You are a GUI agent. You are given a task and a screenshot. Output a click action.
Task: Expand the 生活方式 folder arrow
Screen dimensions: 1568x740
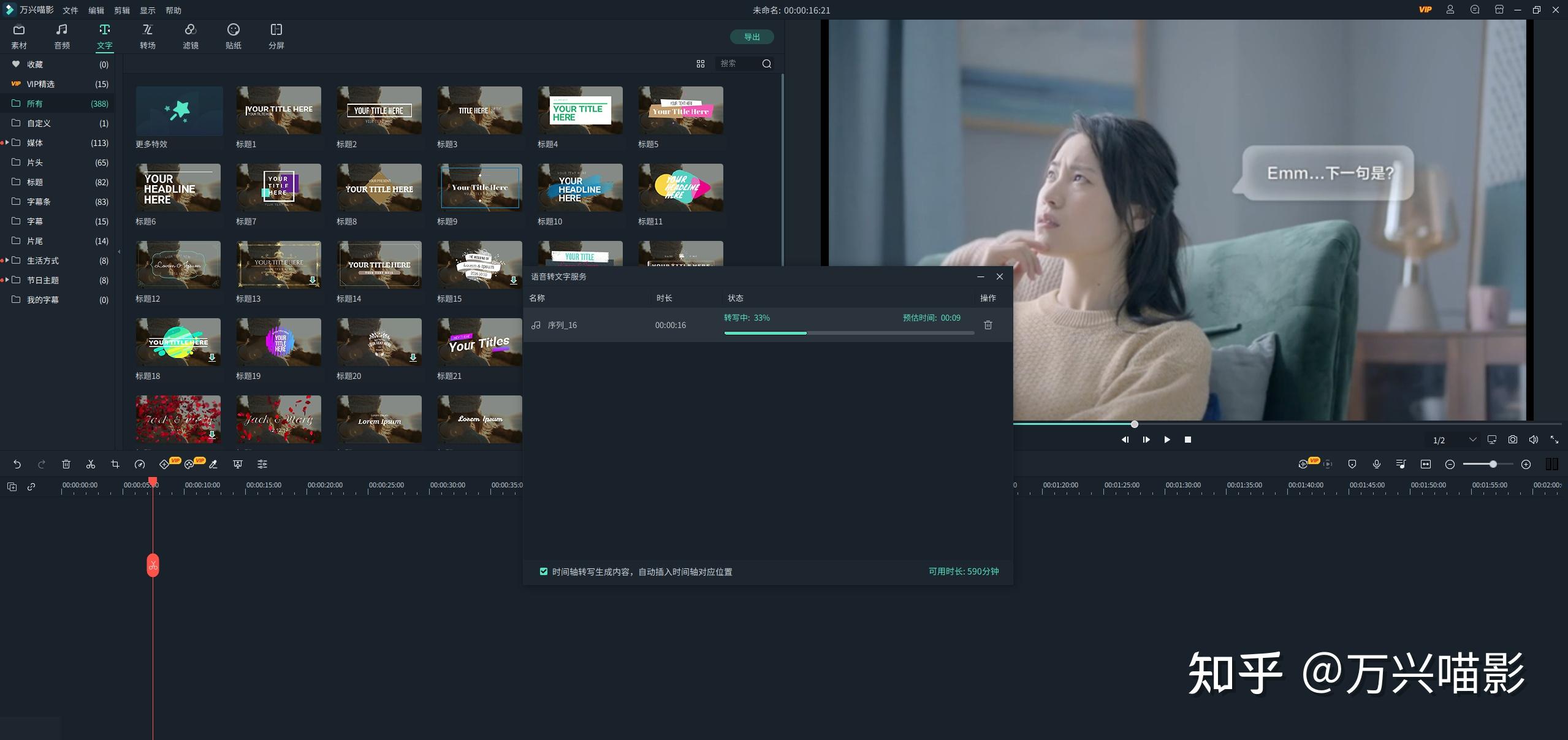(x=7, y=261)
